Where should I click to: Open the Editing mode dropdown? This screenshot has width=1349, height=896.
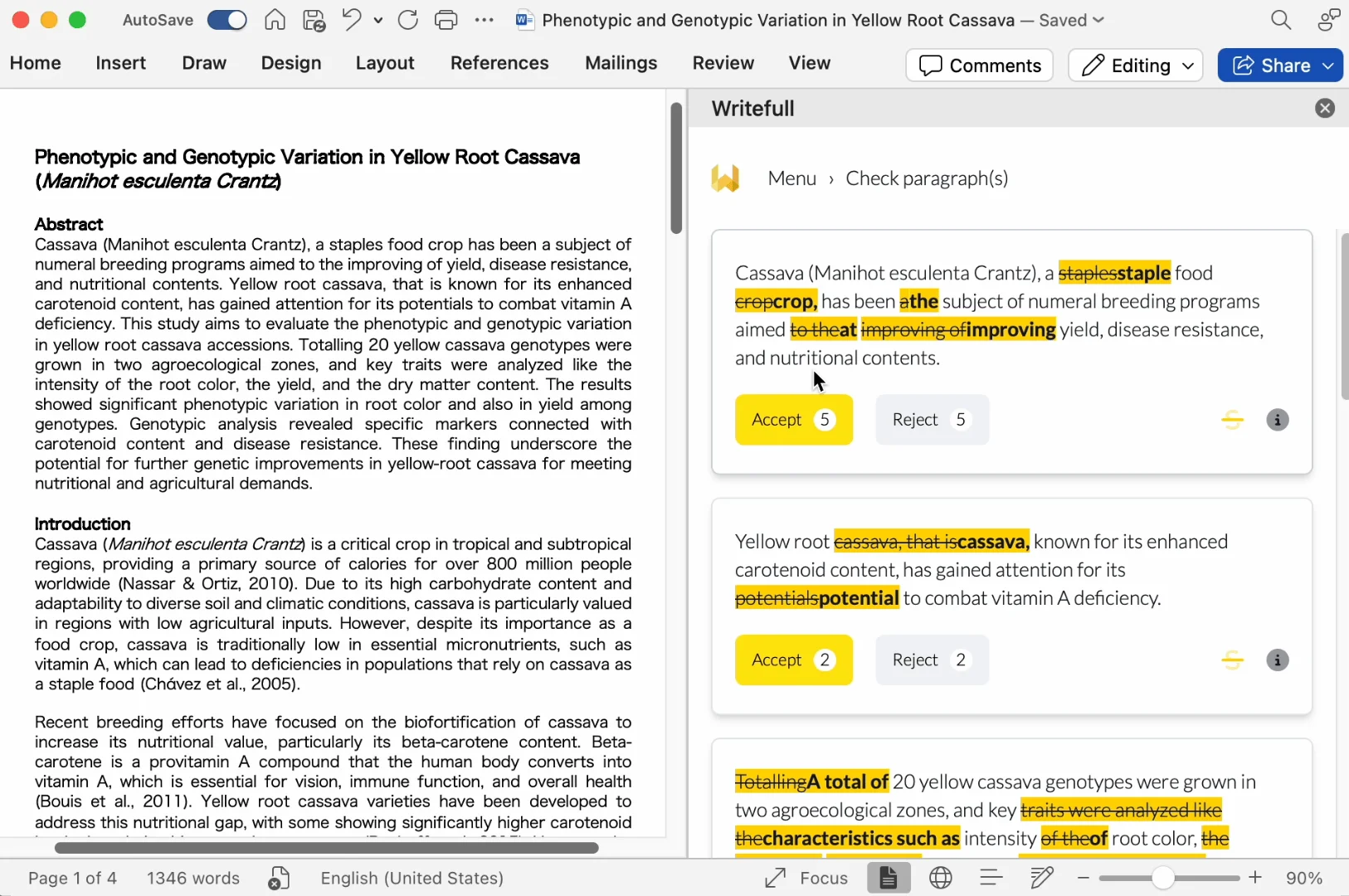pos(1136,65)
